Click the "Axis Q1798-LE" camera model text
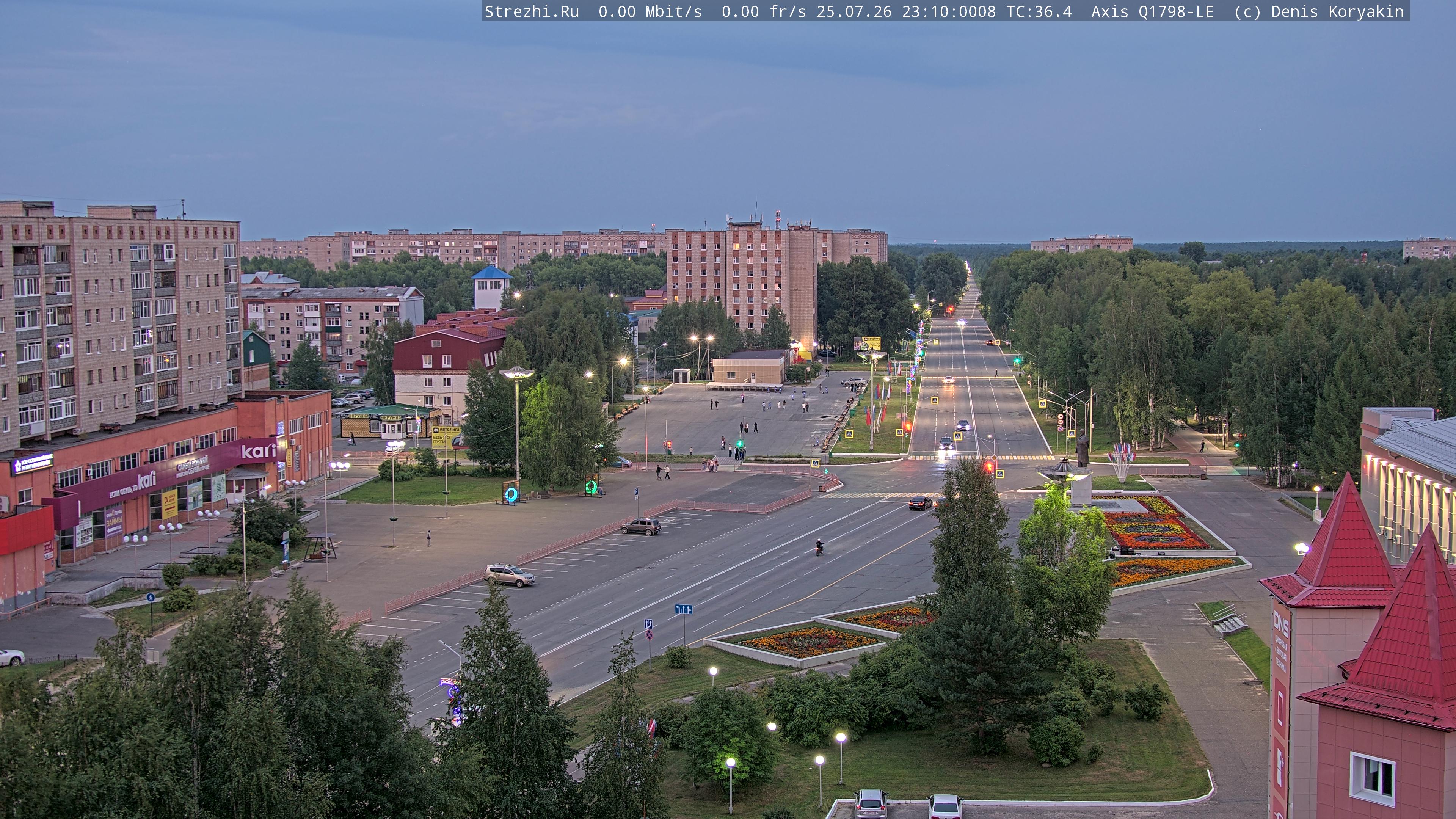The height and width of the screenshot is (819, 1456). pyautogui.click(x=1153, y=12)
